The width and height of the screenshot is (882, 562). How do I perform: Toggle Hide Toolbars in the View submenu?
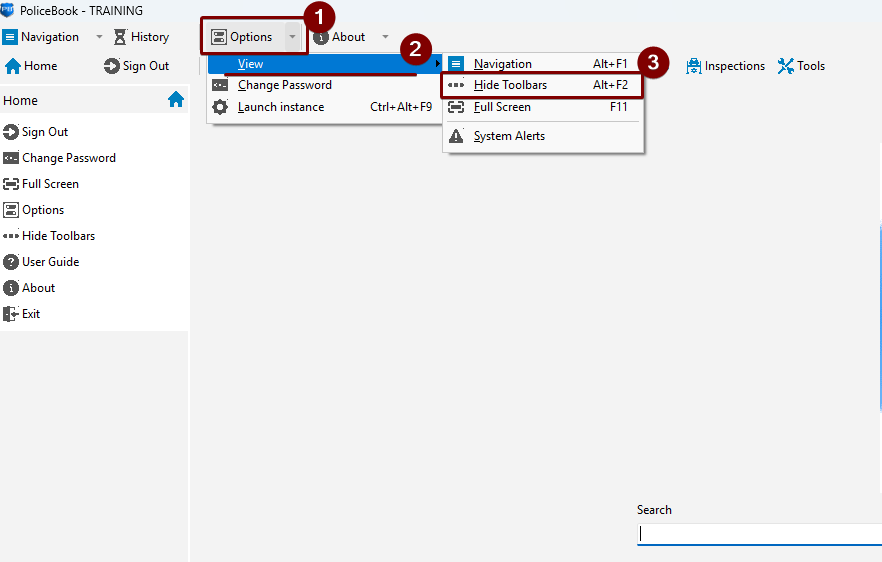point(510,85)
